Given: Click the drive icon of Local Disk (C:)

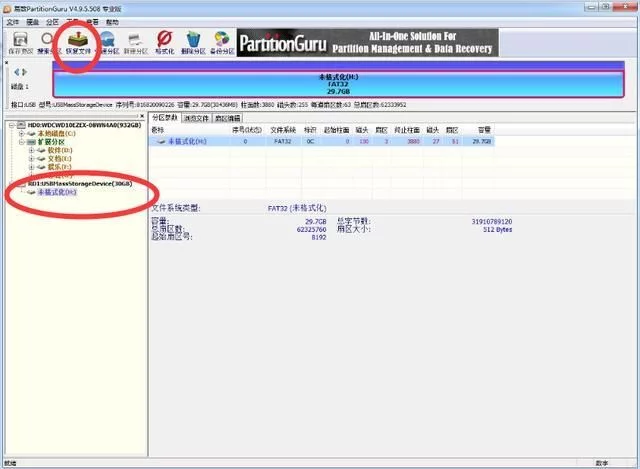Looking at the screenshot, I should click(x=31, y=133).
